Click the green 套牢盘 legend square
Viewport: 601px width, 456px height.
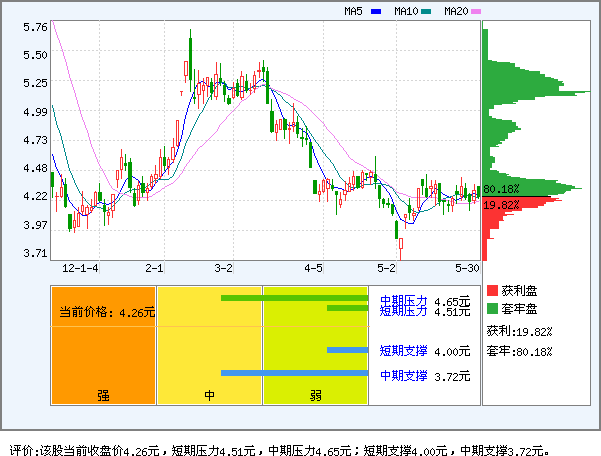(x=492, y=308)
